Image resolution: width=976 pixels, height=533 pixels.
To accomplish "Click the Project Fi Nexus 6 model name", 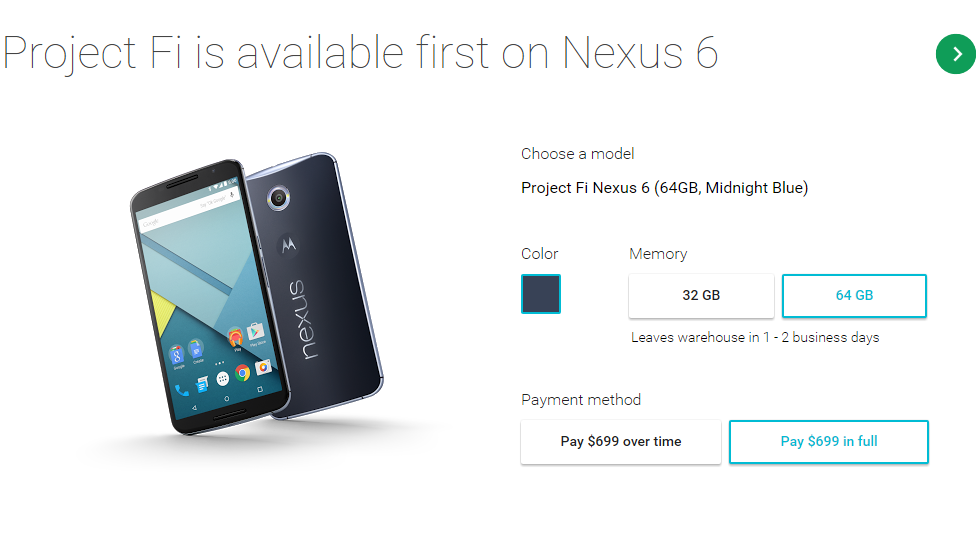I will (x=664, y=187).
